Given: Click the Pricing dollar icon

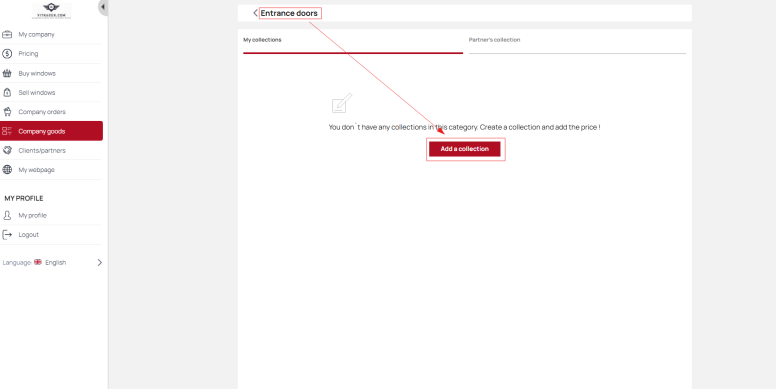Looking at the screenshot, I should click(7, 54).
